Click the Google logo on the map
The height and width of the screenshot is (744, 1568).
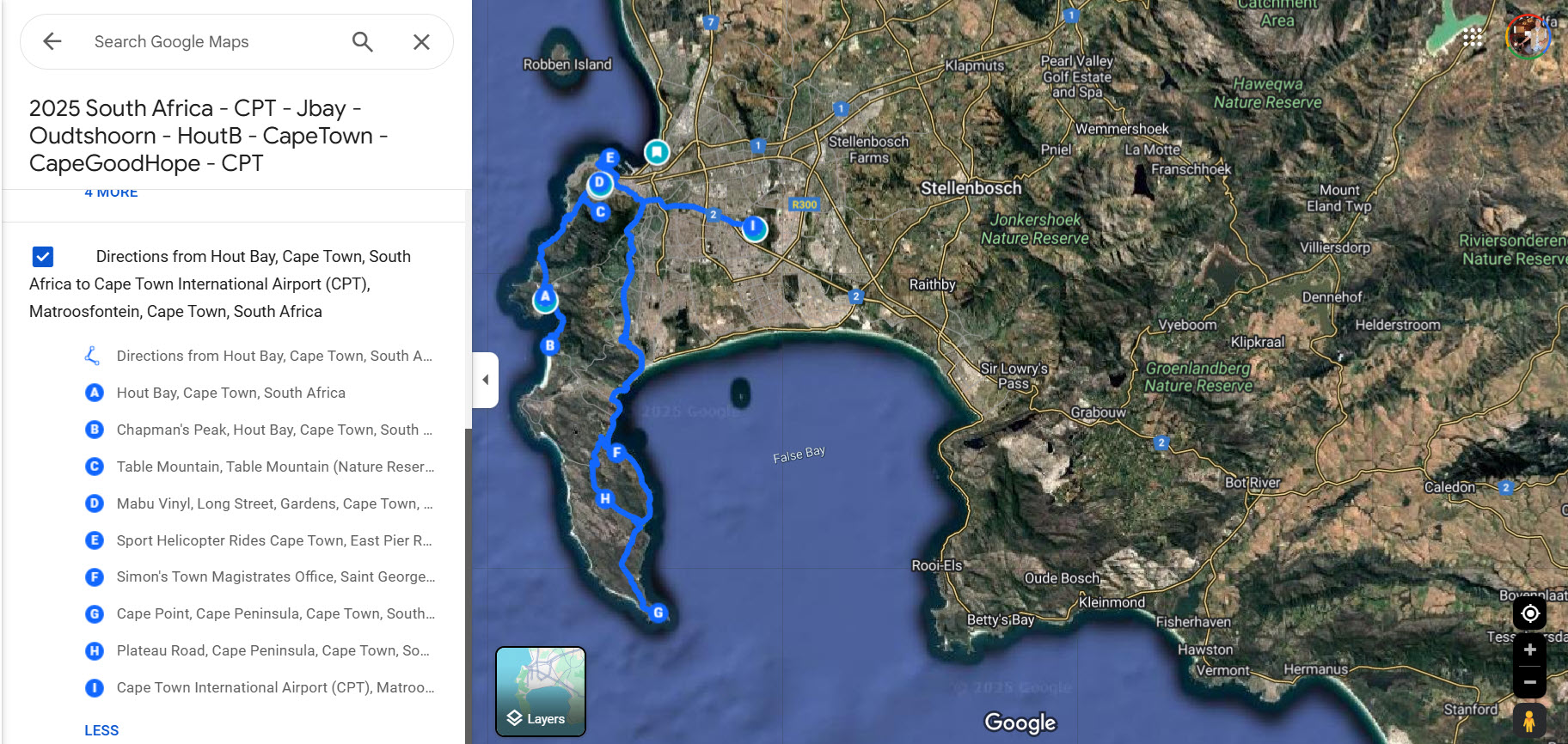1020,723
